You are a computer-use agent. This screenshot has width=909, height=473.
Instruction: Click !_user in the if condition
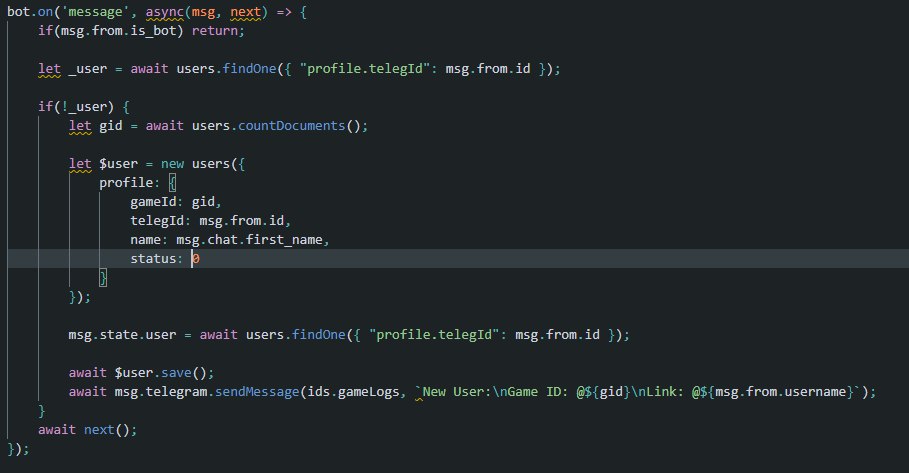pos(88,107)
